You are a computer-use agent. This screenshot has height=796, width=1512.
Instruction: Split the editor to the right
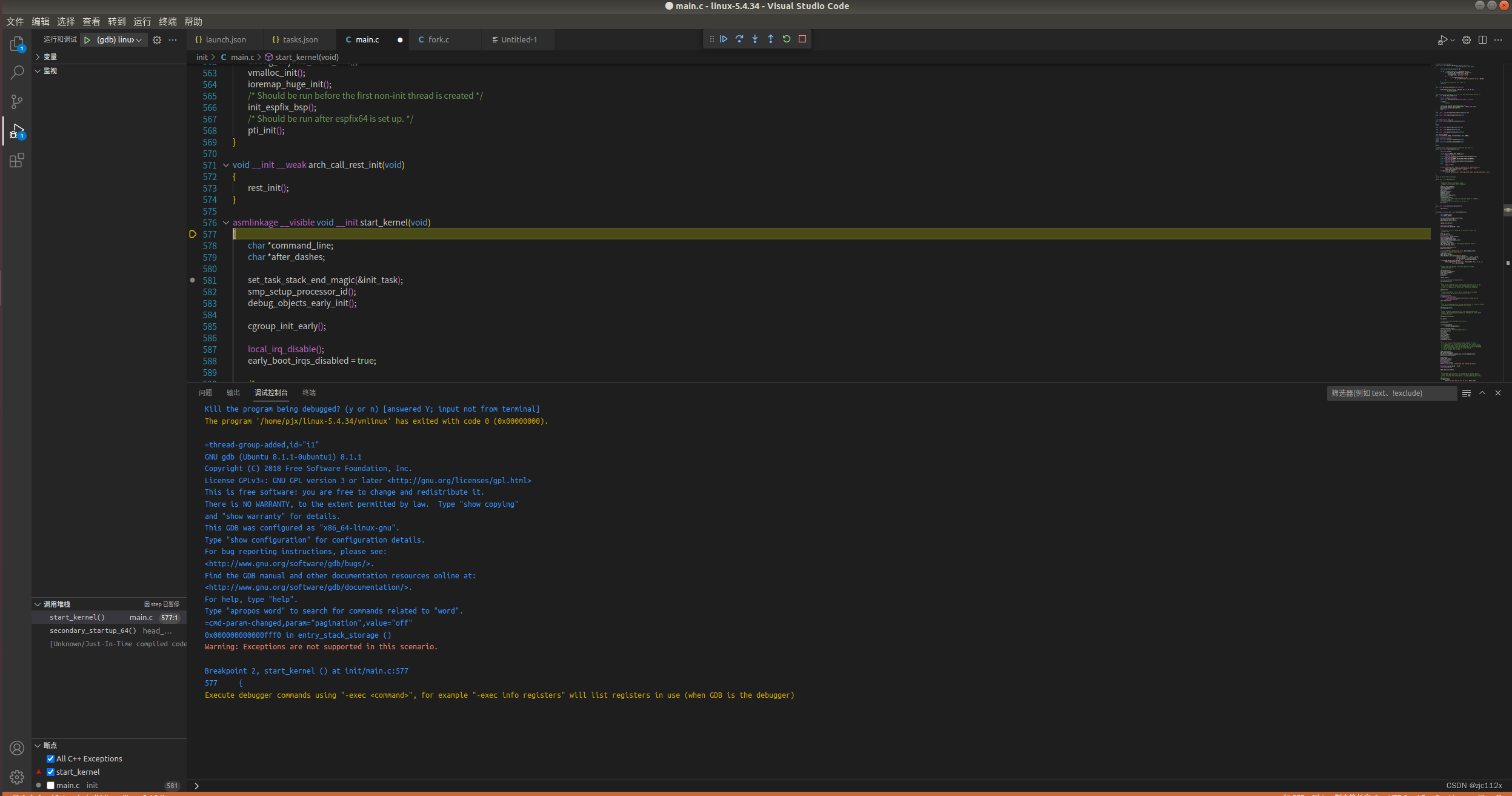tap(1482, 40)
